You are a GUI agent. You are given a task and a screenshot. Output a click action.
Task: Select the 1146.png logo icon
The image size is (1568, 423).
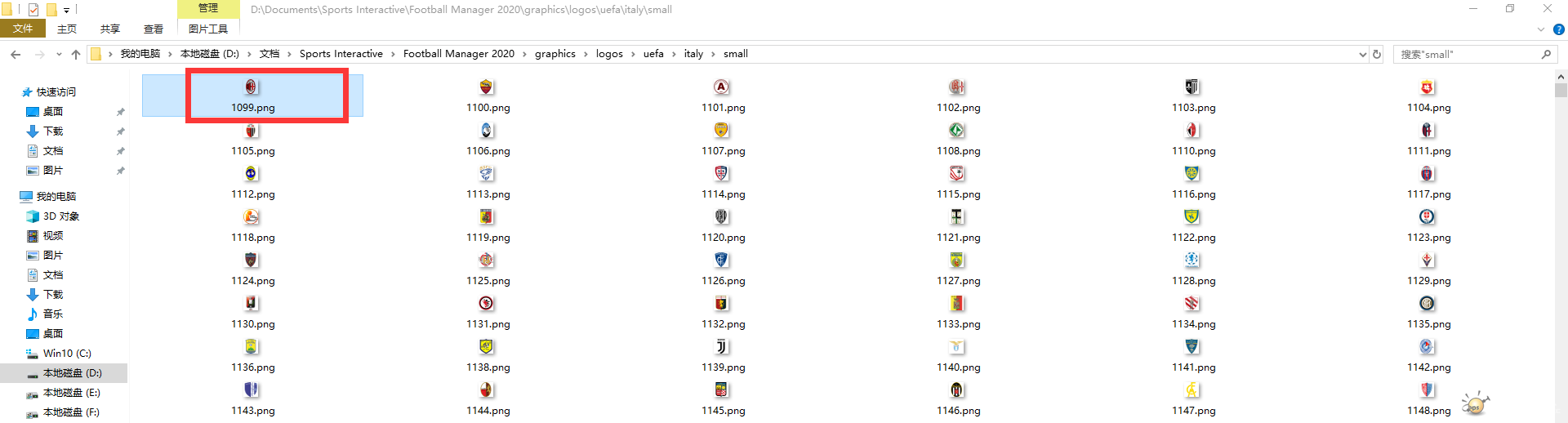click(x=957, y=390)
